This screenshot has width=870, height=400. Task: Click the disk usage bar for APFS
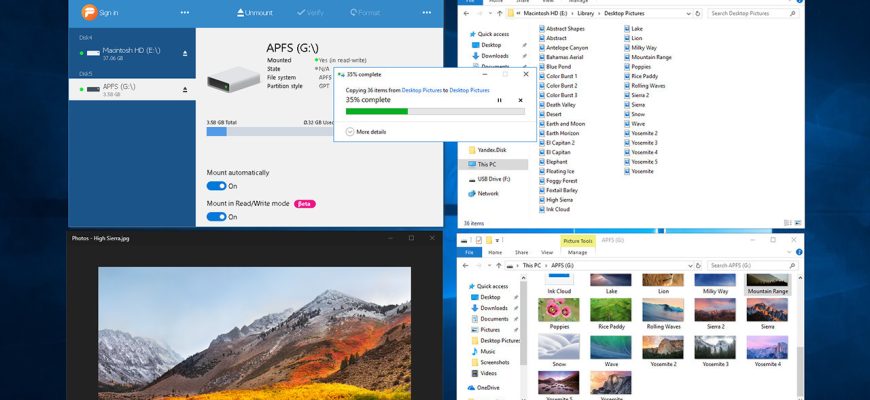tap(270, 131)
